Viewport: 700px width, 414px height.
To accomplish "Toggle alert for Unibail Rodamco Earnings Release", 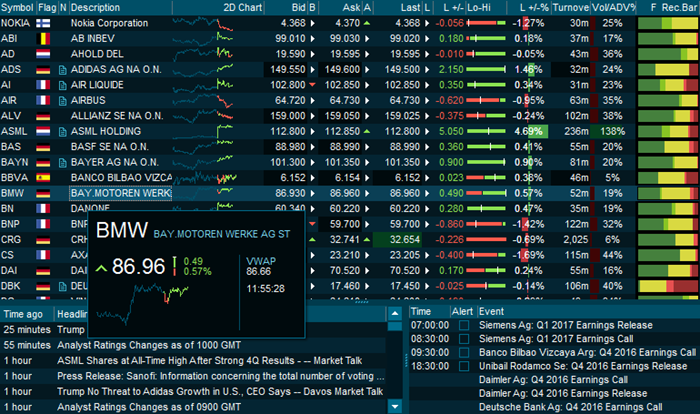I will tap(464, 366).
